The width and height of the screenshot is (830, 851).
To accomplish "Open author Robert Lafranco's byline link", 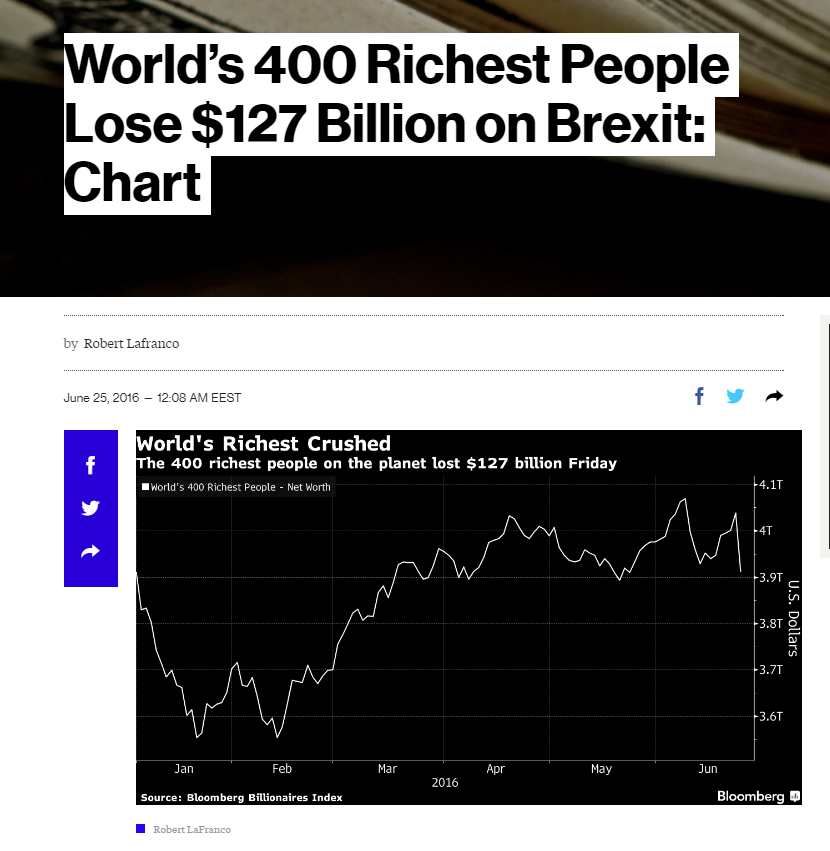I will click(x=131, y=344).
